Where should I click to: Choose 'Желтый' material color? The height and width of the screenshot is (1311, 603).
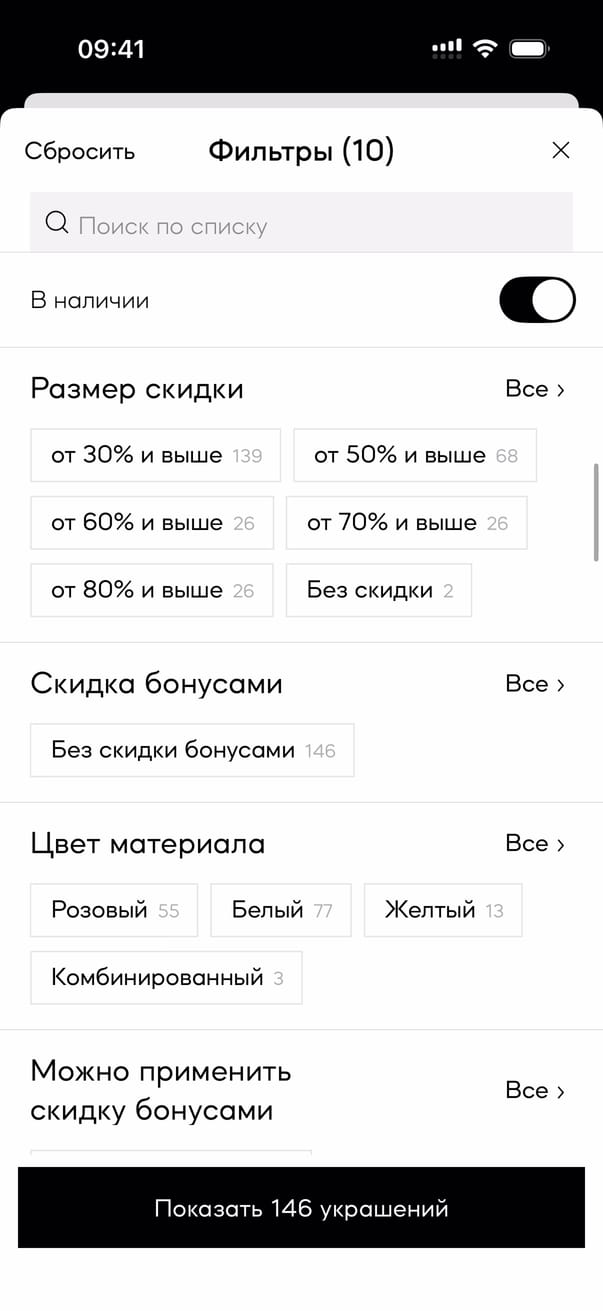(x=443, y=910)
